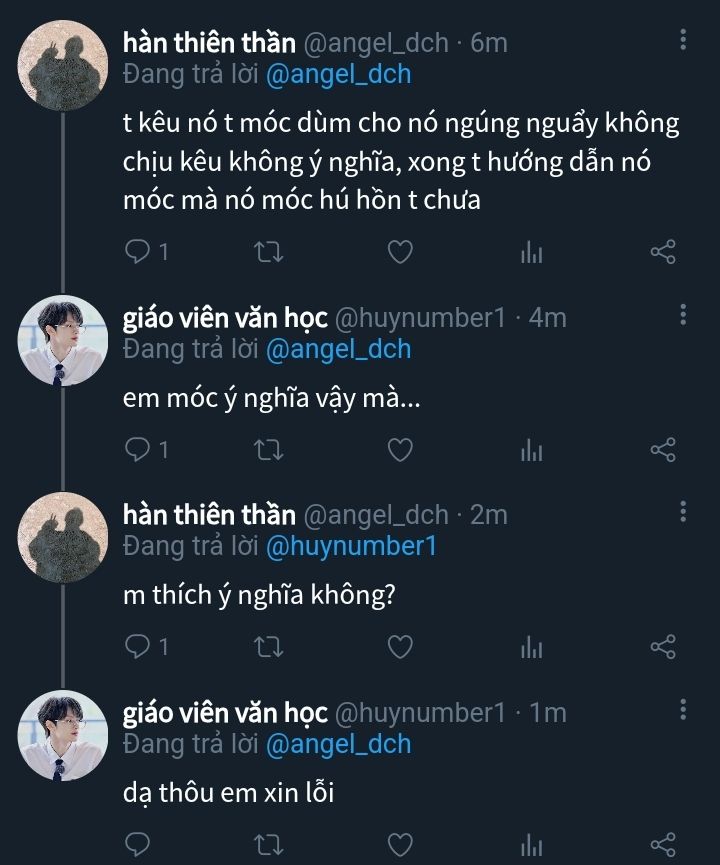Reply to the first hàn thiên thần tweet
Image resolution: width=720 pixels, height=865 pixels.
[137, 252]
